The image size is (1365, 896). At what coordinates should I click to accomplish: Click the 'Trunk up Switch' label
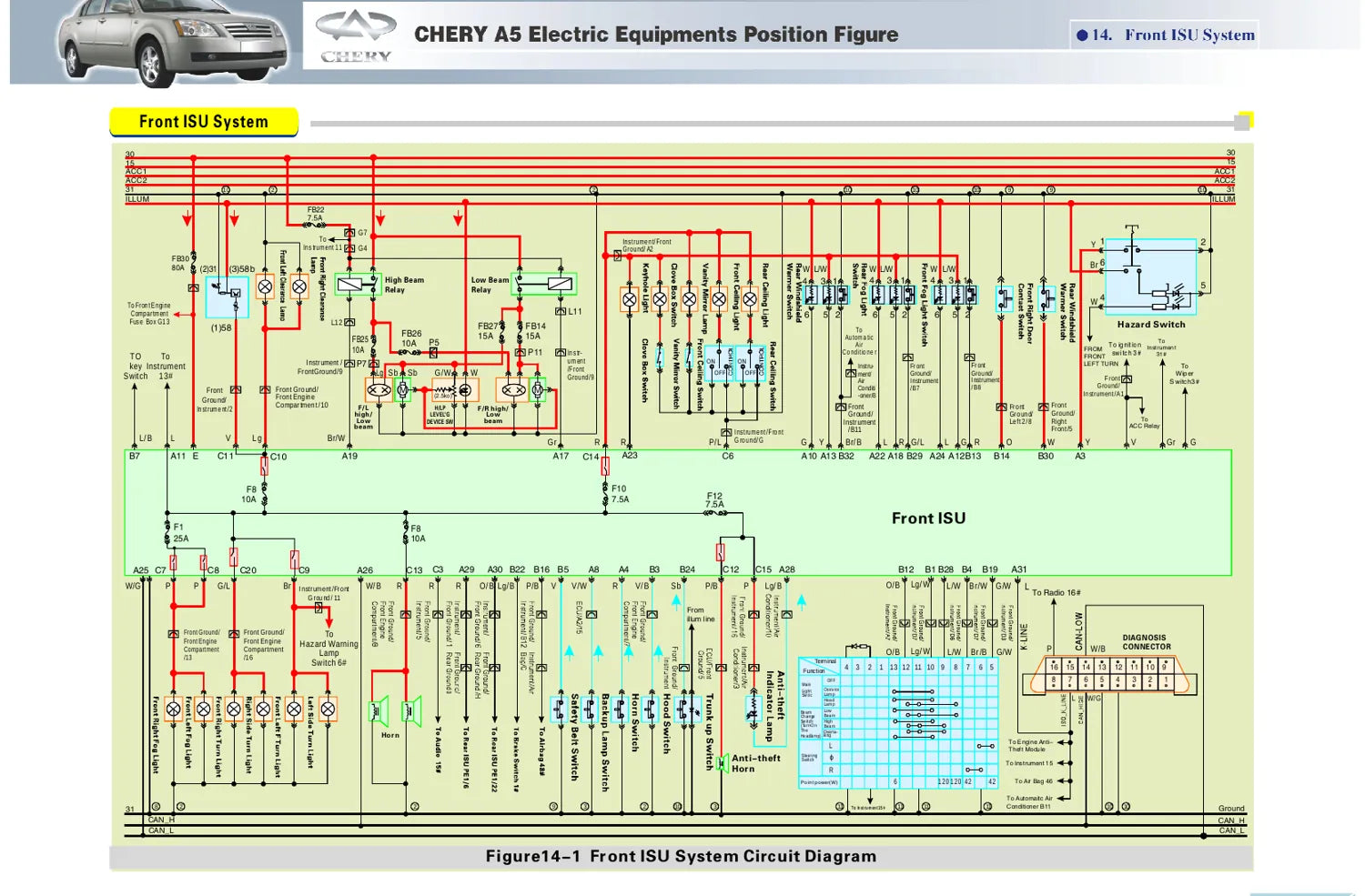(x=710, y=732)
